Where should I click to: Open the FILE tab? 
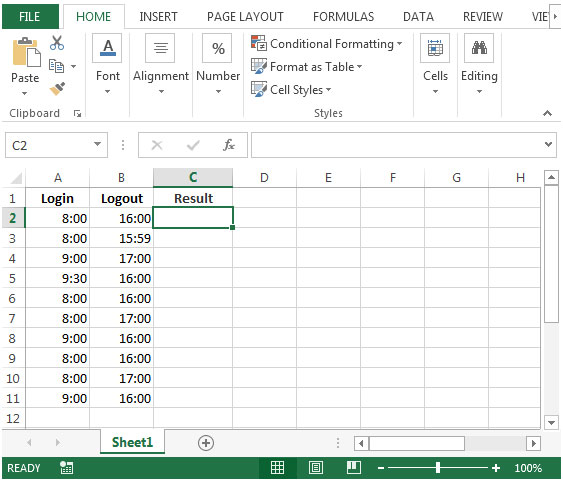point(30,17)
